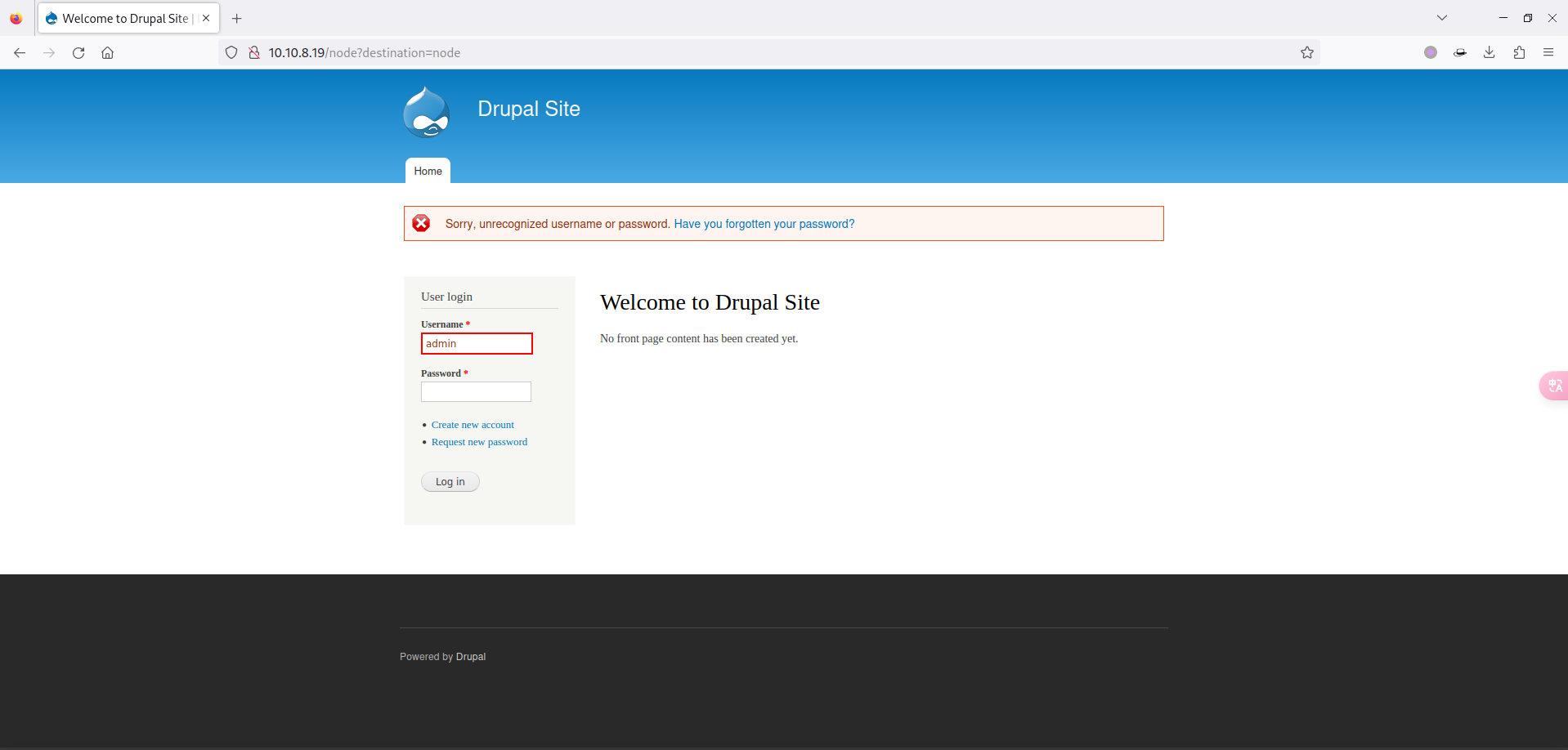This screenshot has height=750, width=1568.
Task: Click the hat-shaped extension icon in toolbar
Action: (x=1460, y=52)
